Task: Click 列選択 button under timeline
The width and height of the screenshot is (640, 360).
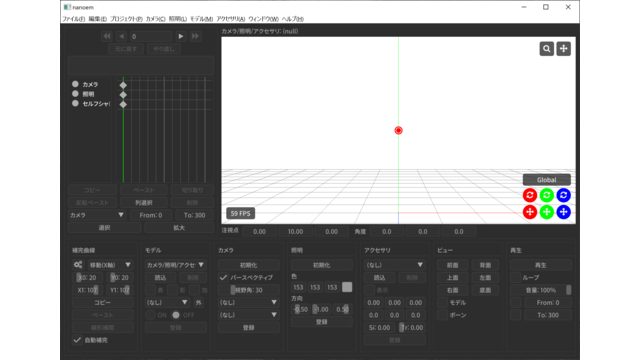Action: 144,202
